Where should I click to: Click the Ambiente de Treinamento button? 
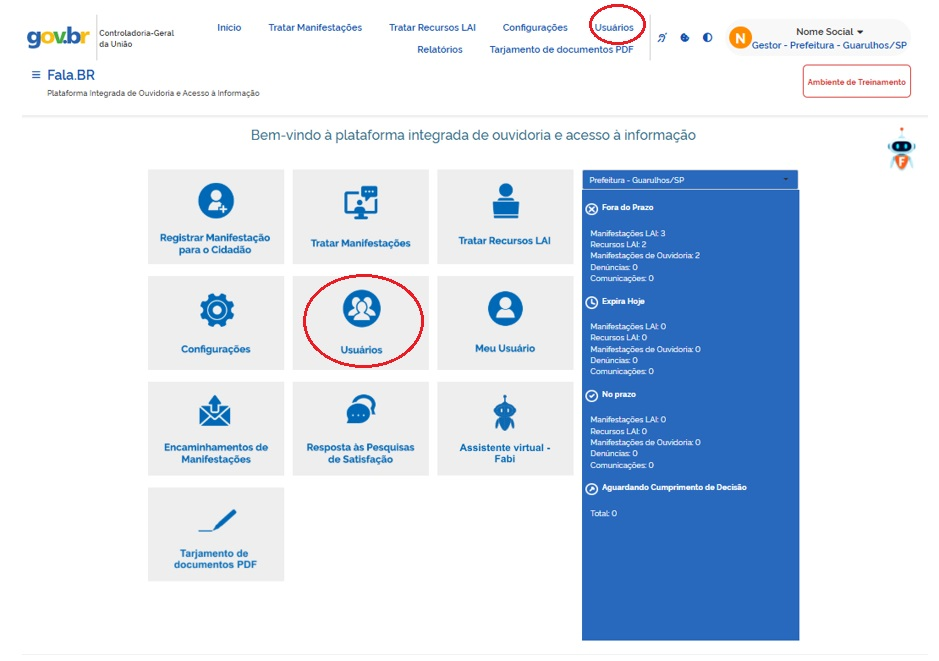pyautogui.click(x=856, y=82)
